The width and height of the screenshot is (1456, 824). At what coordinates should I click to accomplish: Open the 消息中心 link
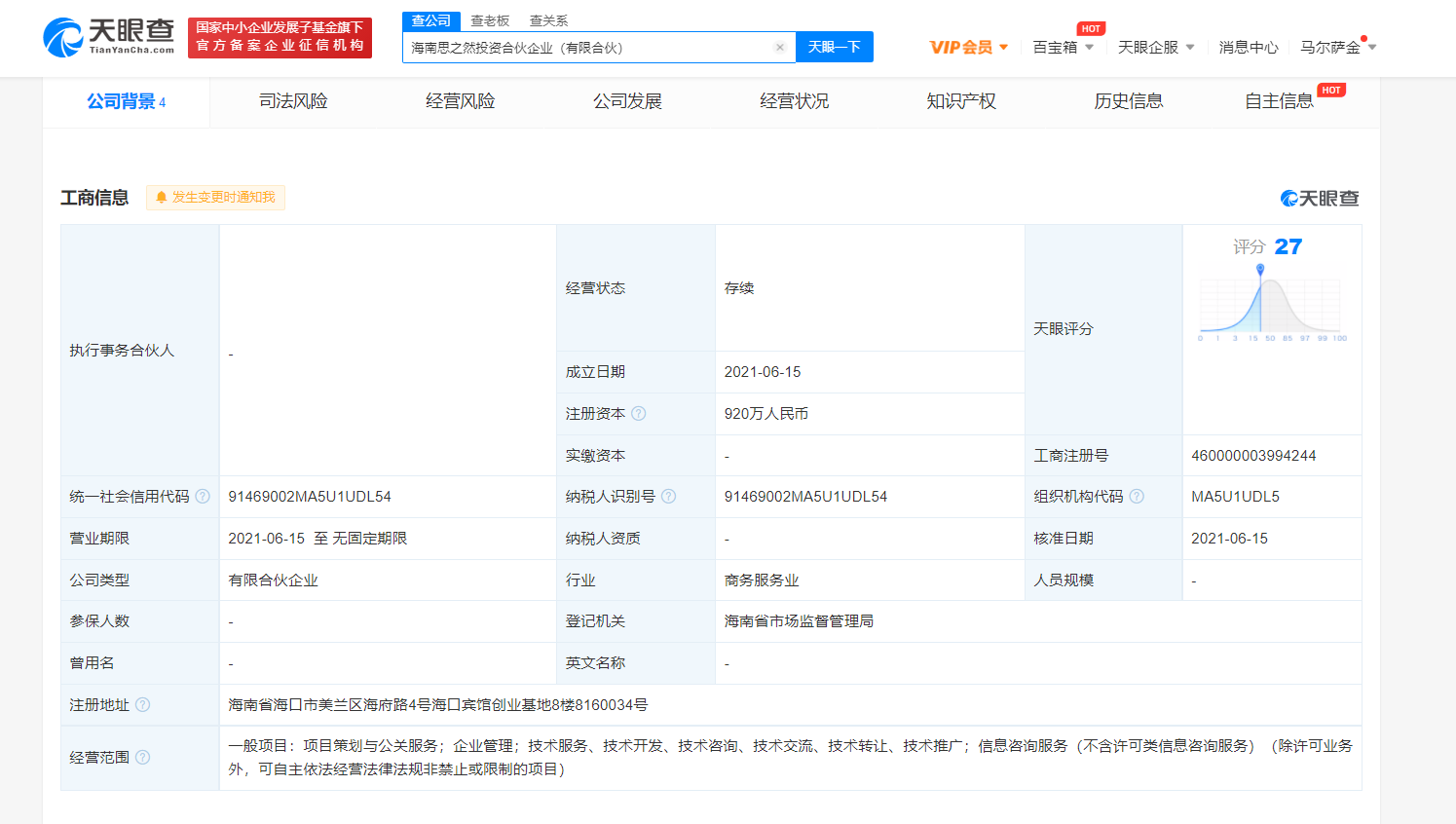1249,47
